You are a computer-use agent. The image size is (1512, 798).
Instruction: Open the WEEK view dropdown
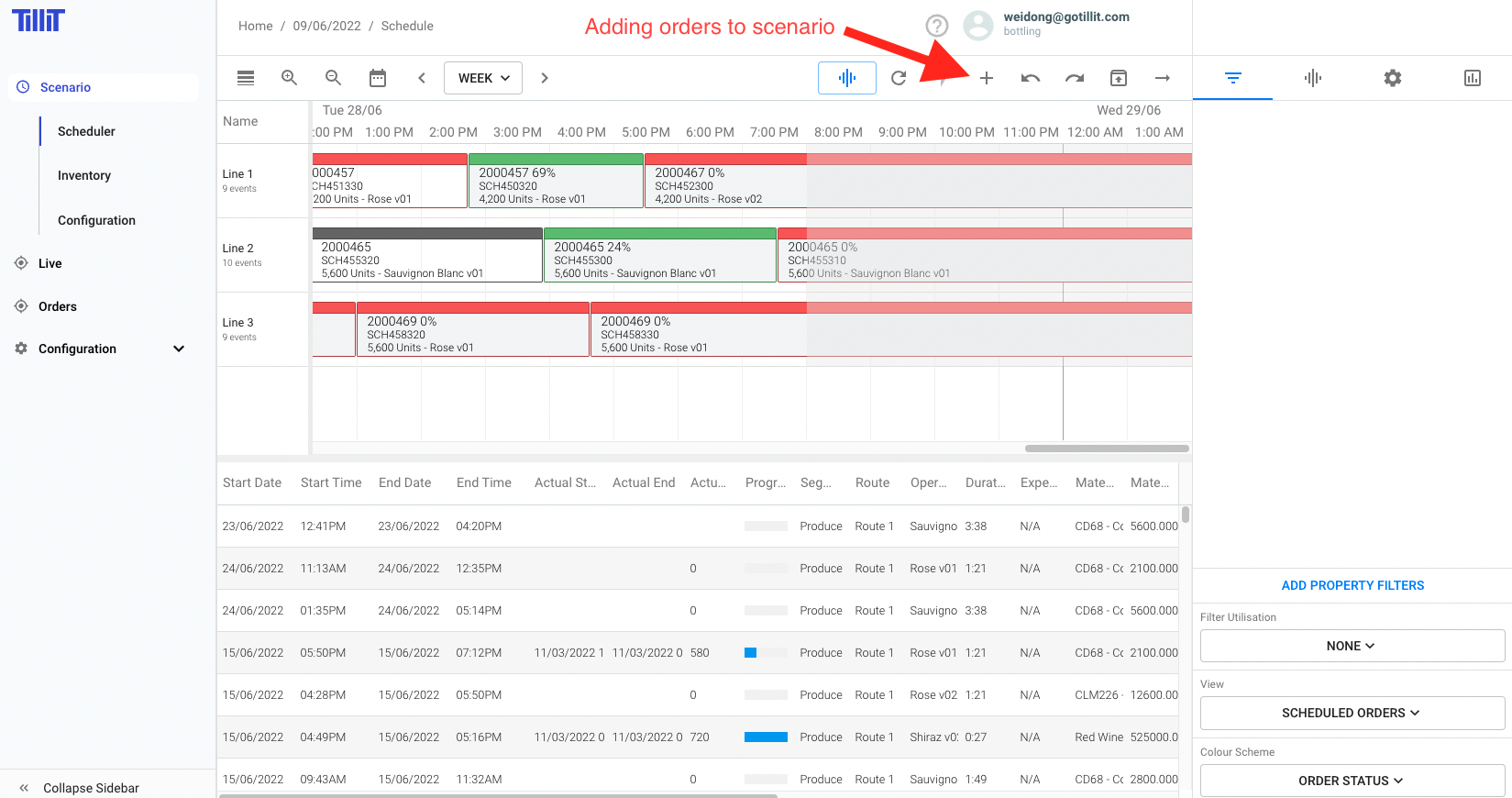pos(483,78)
